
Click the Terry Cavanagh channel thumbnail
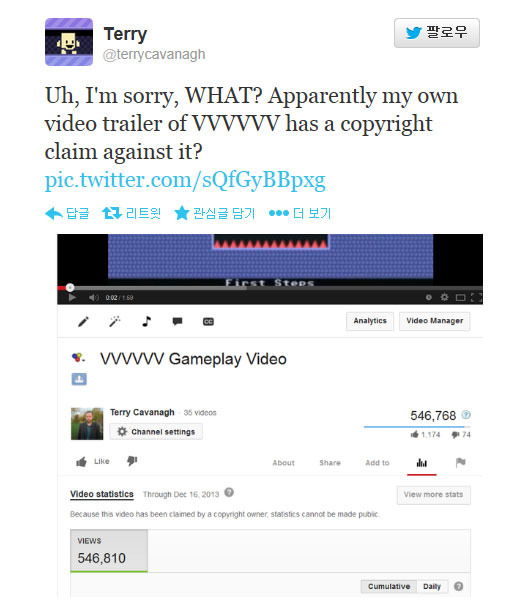pos(87,423)
